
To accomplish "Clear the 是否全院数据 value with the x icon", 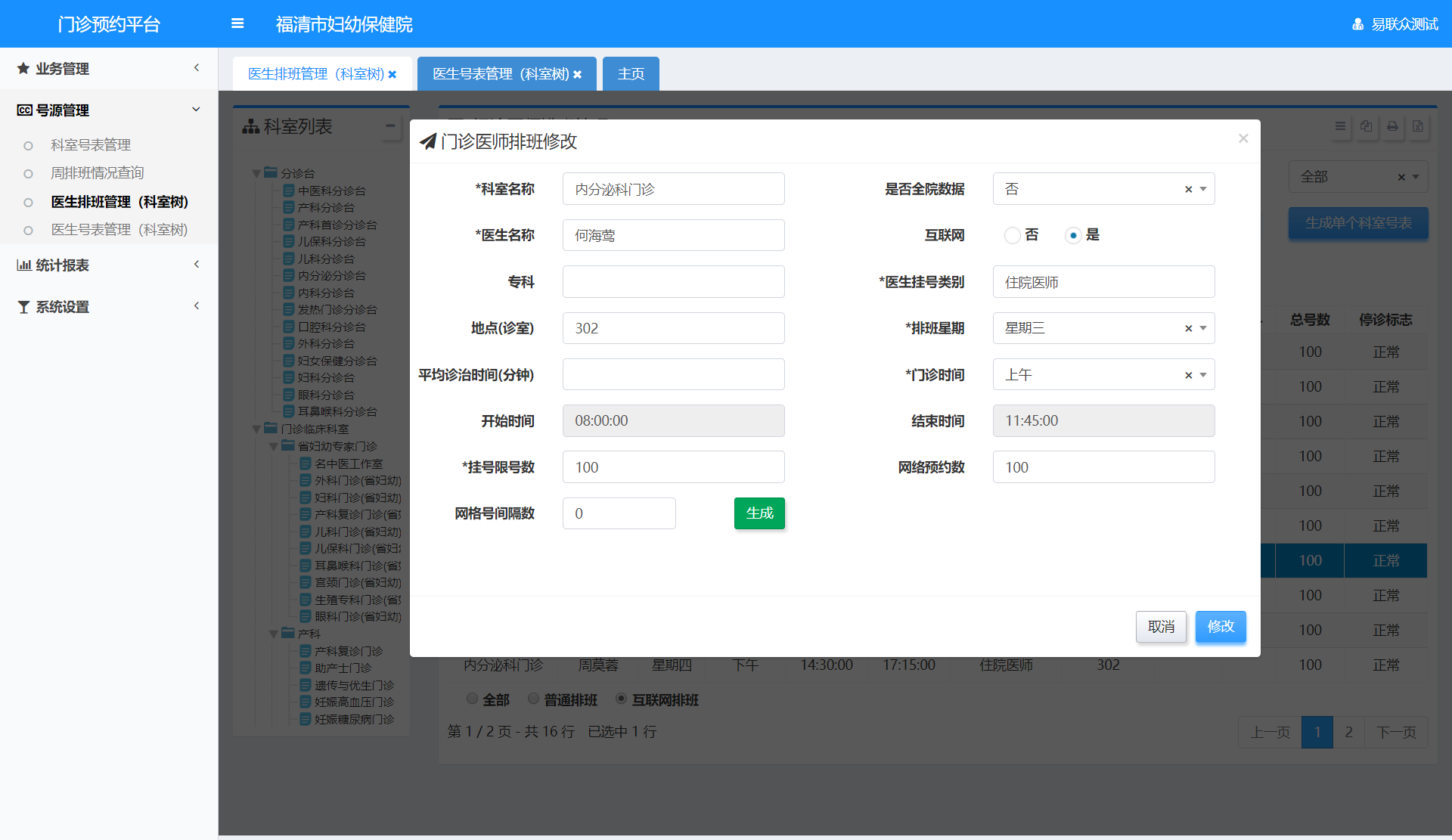I will pyautogui.click(x=1188, y=189).
